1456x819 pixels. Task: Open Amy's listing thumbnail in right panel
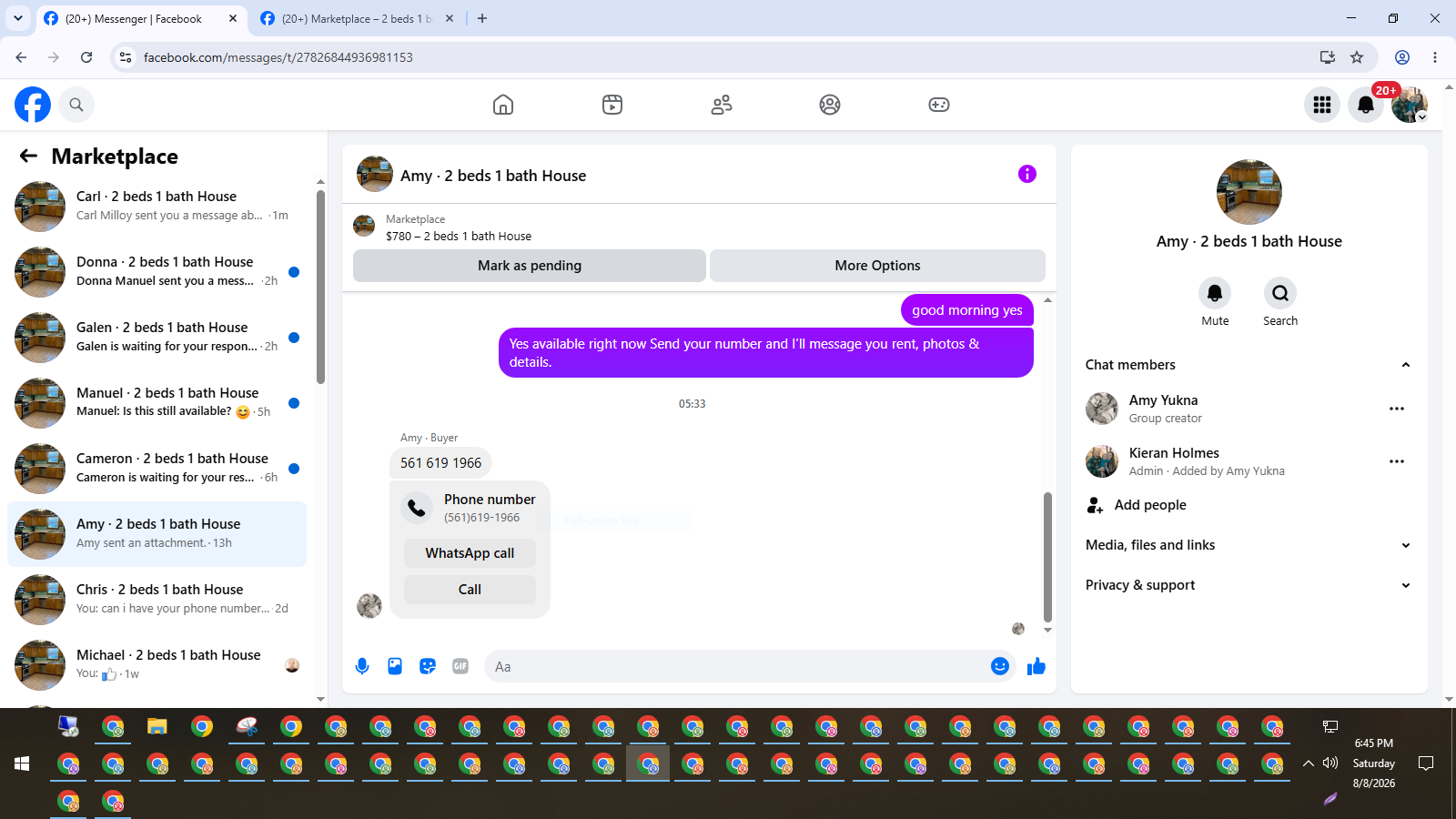(x=1249, y=192)
